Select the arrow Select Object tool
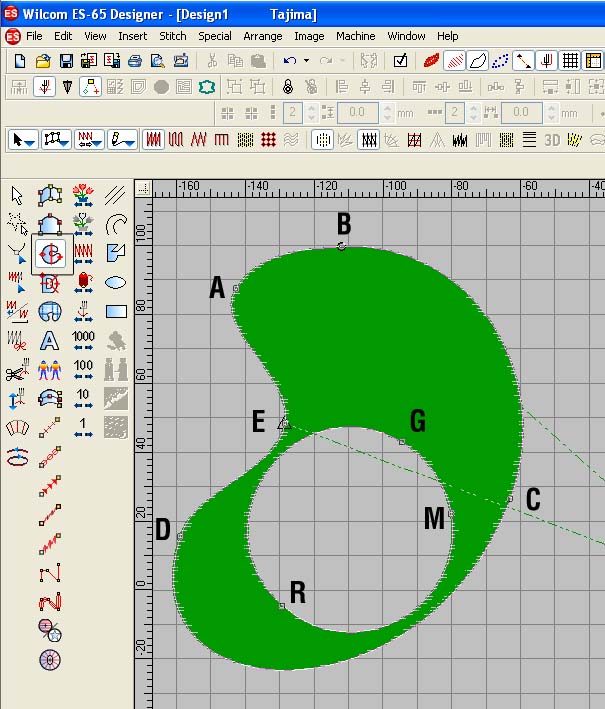 click(x=17, y=194)
